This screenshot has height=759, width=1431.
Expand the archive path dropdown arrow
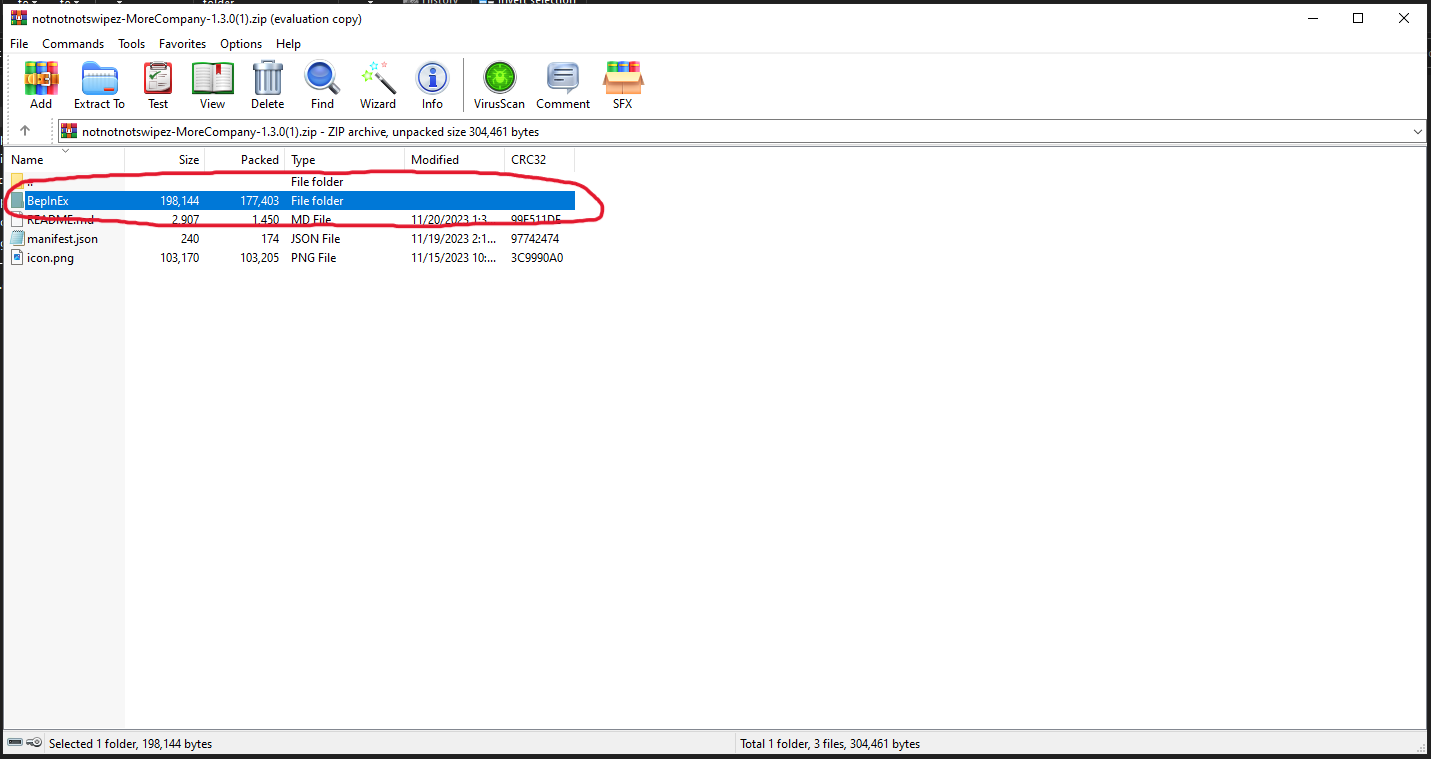click(x=1418, y=132)
